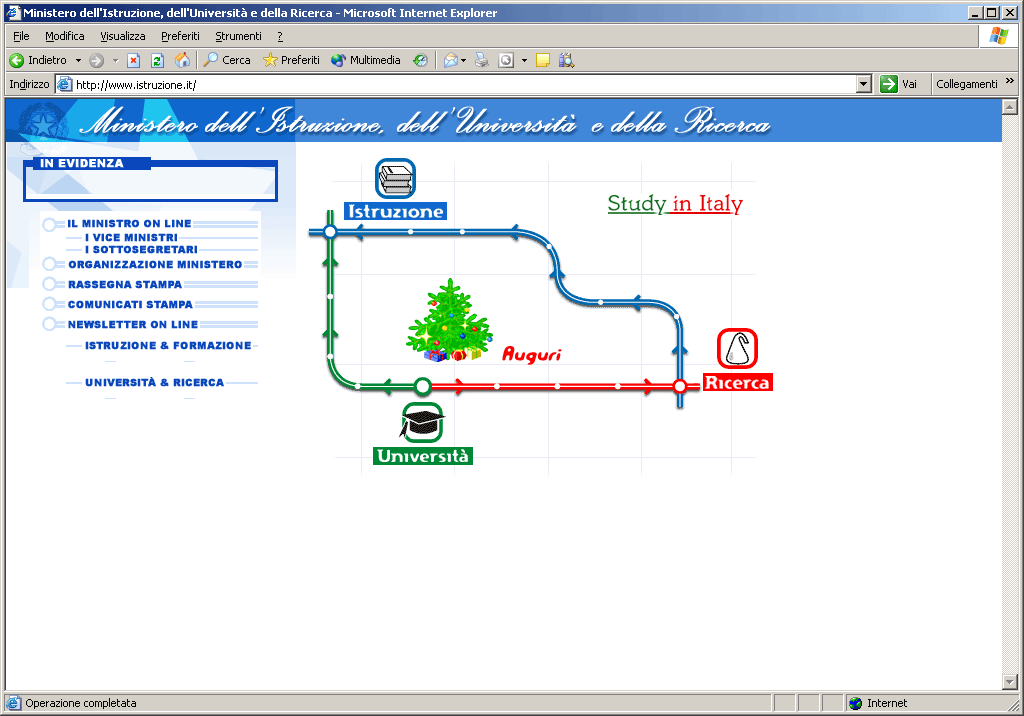Click the circle bullet beside ORGANIZZAZIONE MINISTERO
Screen dimensions: 1024x716
[50, 264]
